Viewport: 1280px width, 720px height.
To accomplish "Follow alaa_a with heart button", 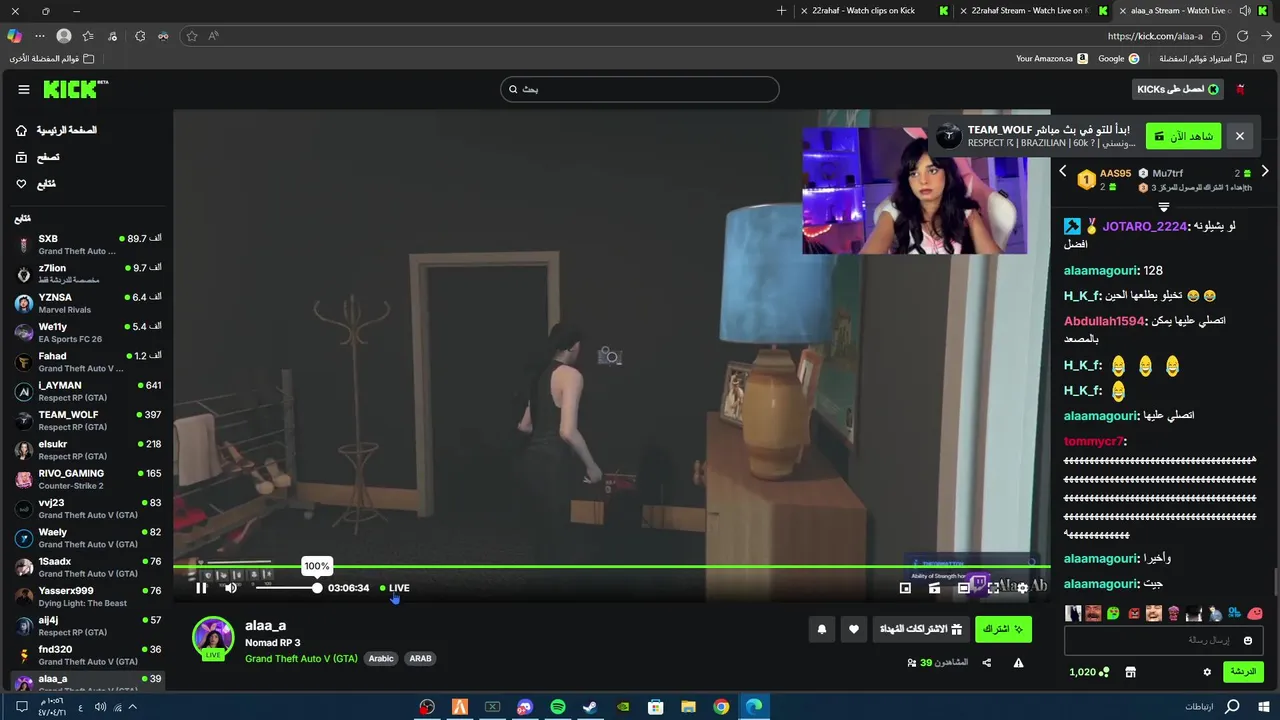I will click(x=853, y=629).
